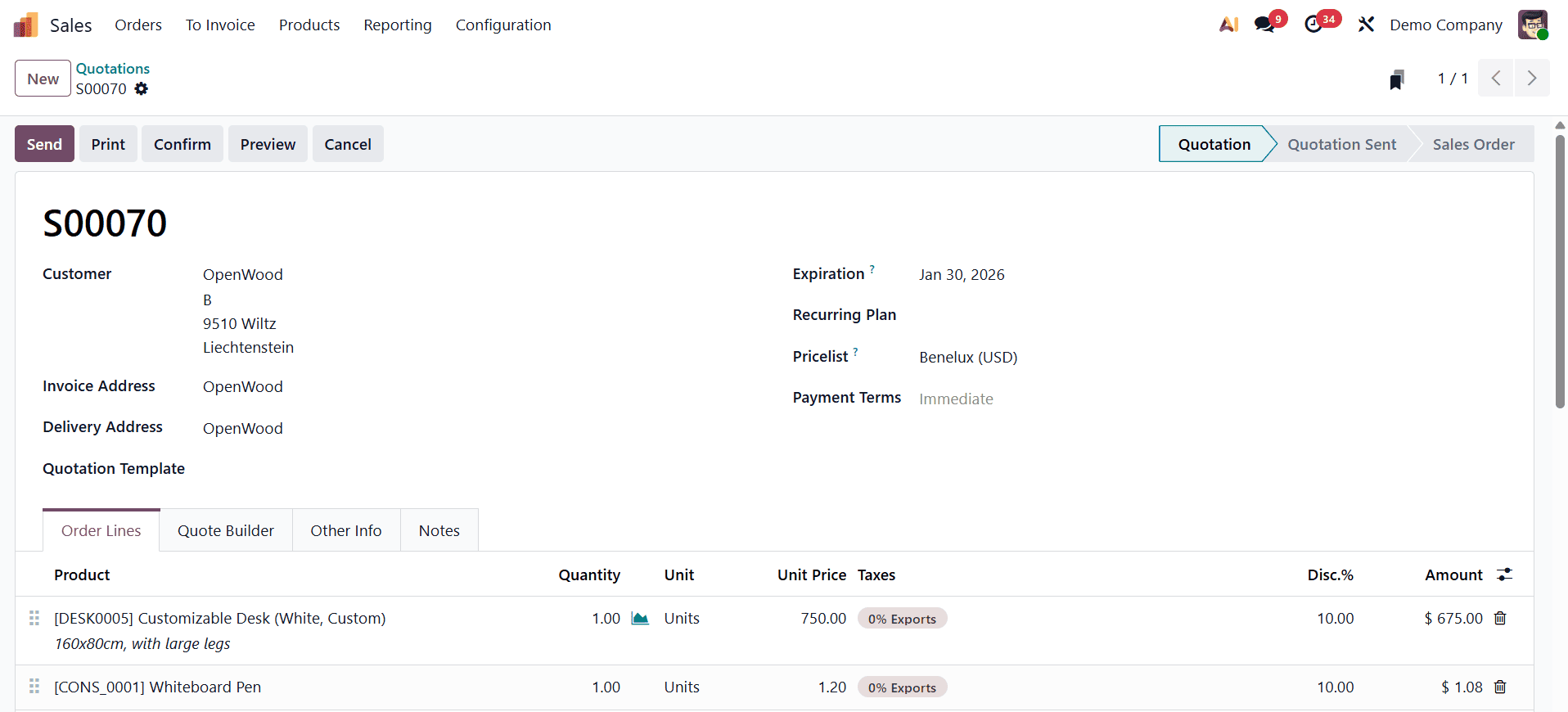1568x712 pixels.
Task: Edit unit price 1.20 of Whiteboard Pen
Action: [x=832, y=687]
